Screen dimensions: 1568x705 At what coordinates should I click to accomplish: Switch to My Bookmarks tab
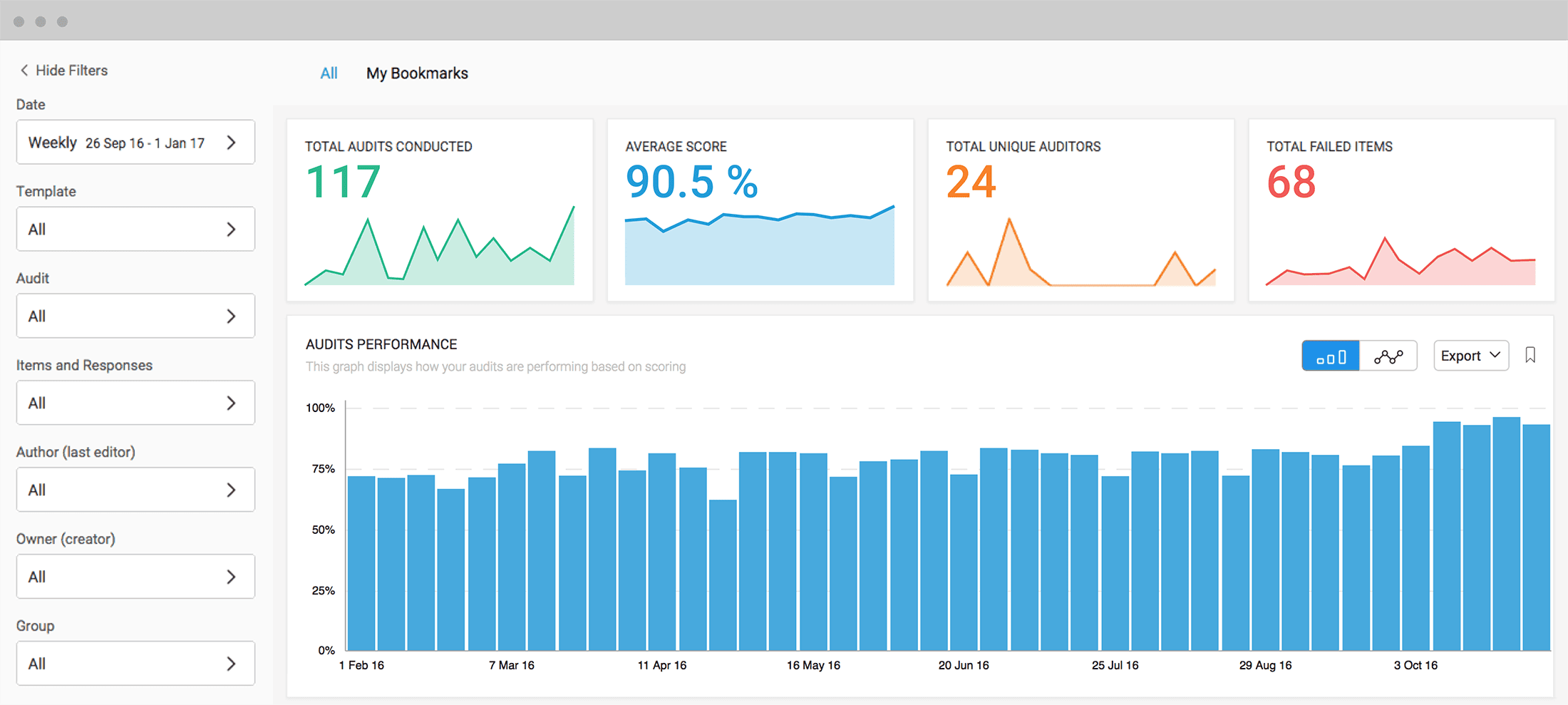click(x=417, y=73)
